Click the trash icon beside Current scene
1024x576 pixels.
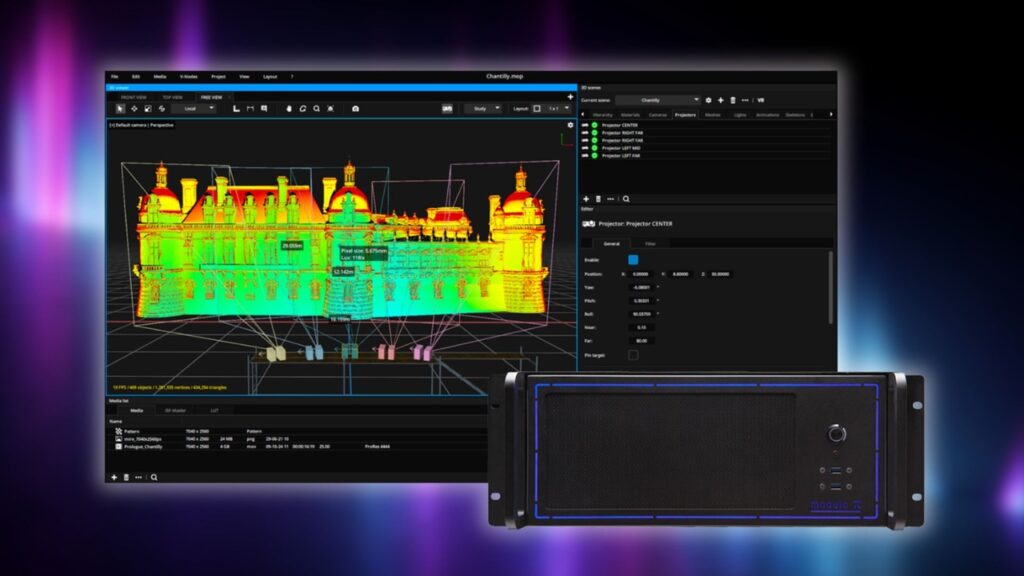[x=733, y=100]
